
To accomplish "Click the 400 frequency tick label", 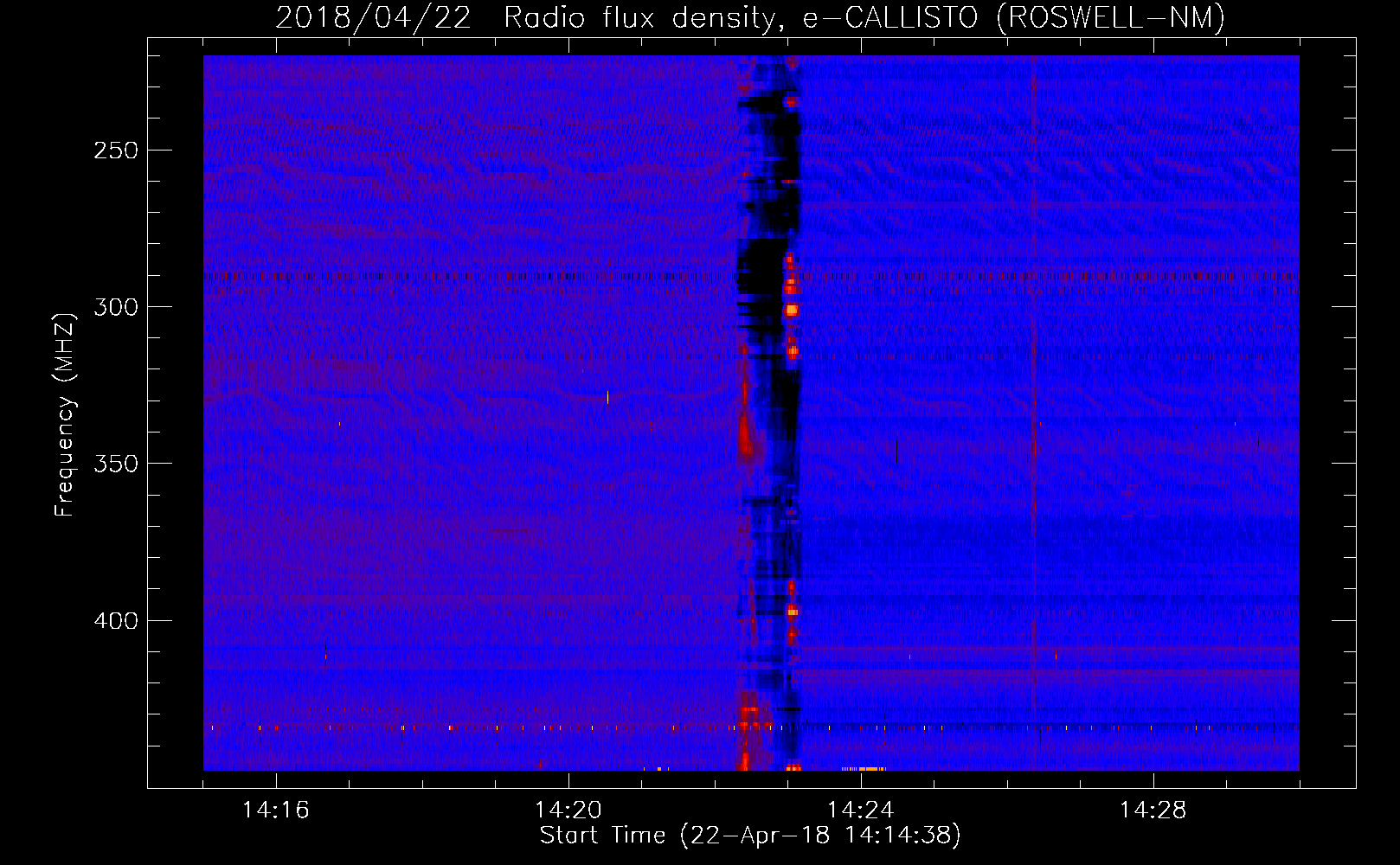I will click(x=115, y=621).
